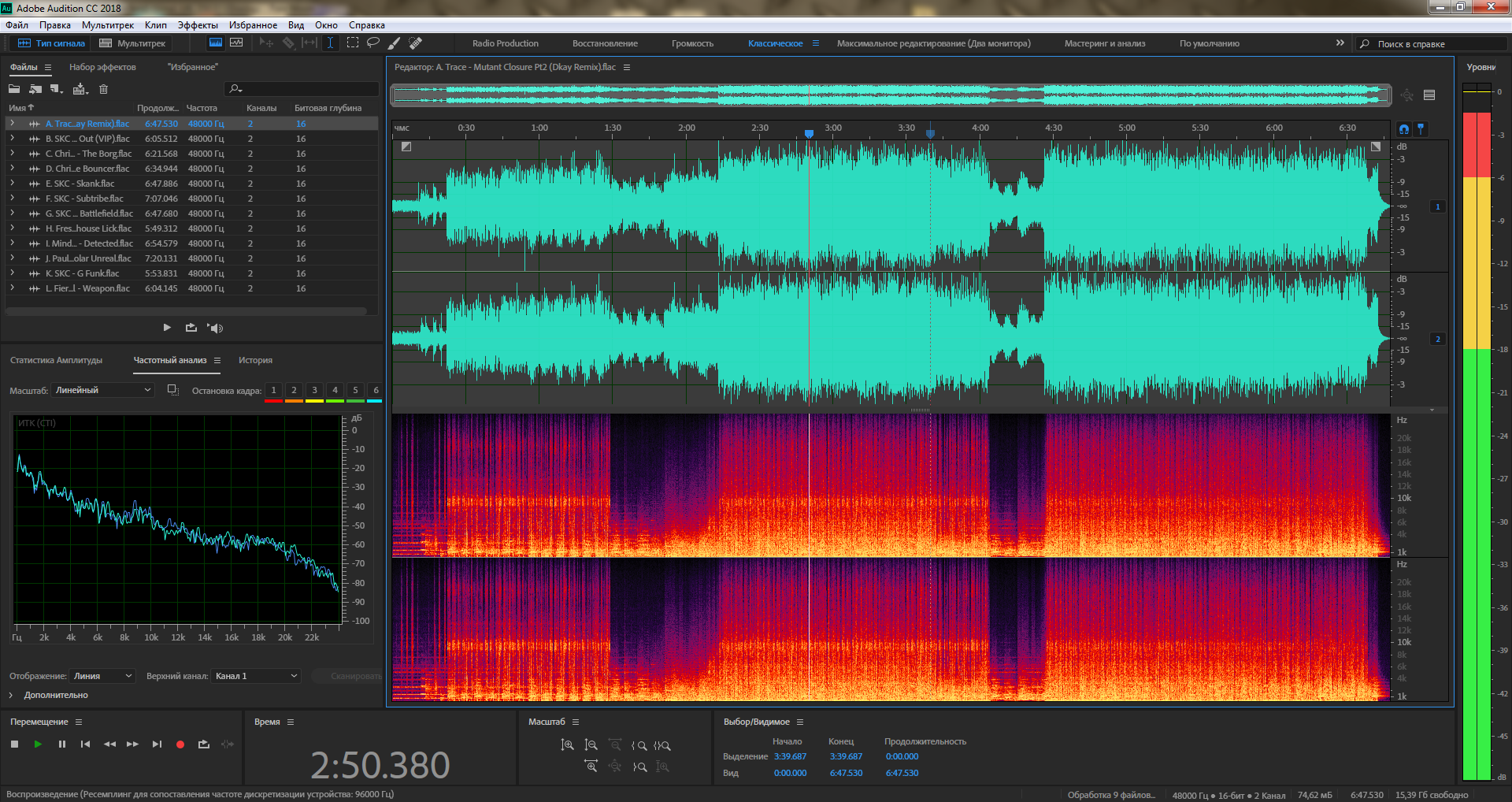Select the Lasso selection tool

(x=373, y=43)
